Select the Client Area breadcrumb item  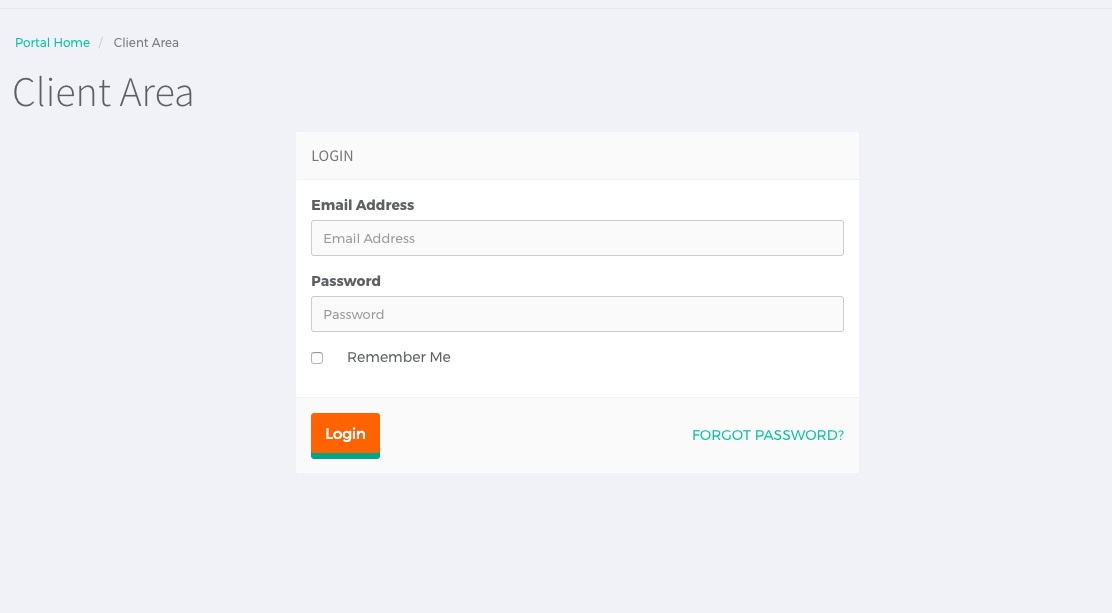tap(146, 43)
